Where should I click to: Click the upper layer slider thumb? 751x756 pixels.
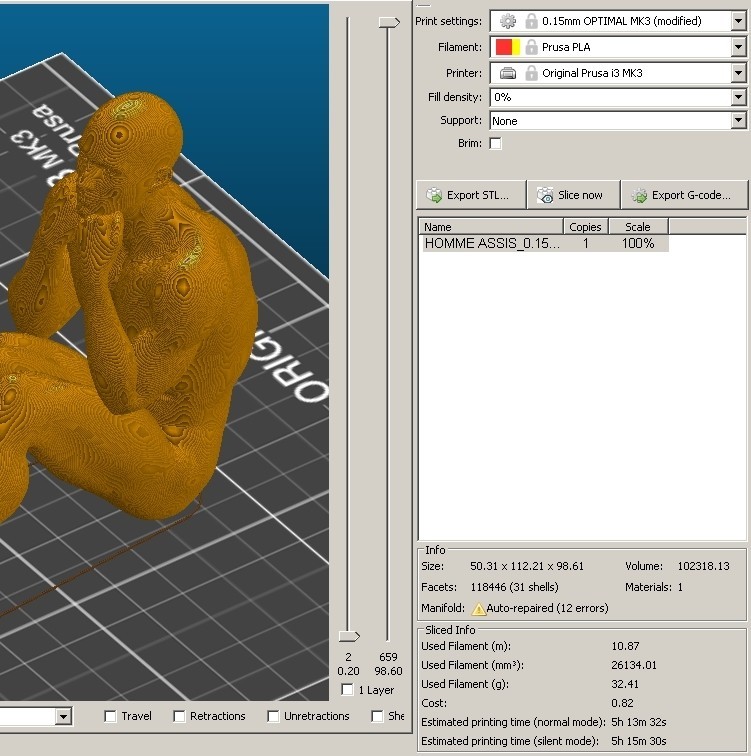click(389, 22)
